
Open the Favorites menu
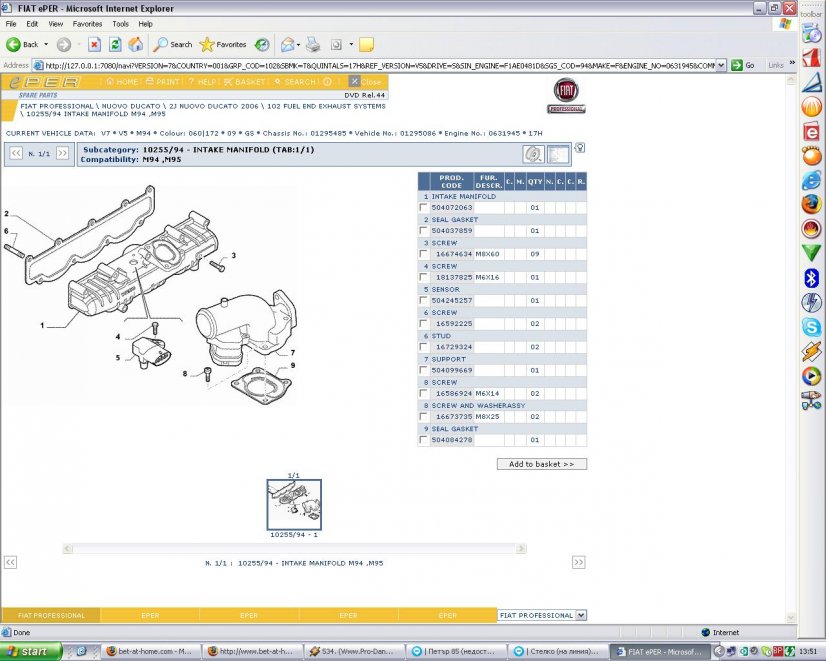click(x=87, y=23)
